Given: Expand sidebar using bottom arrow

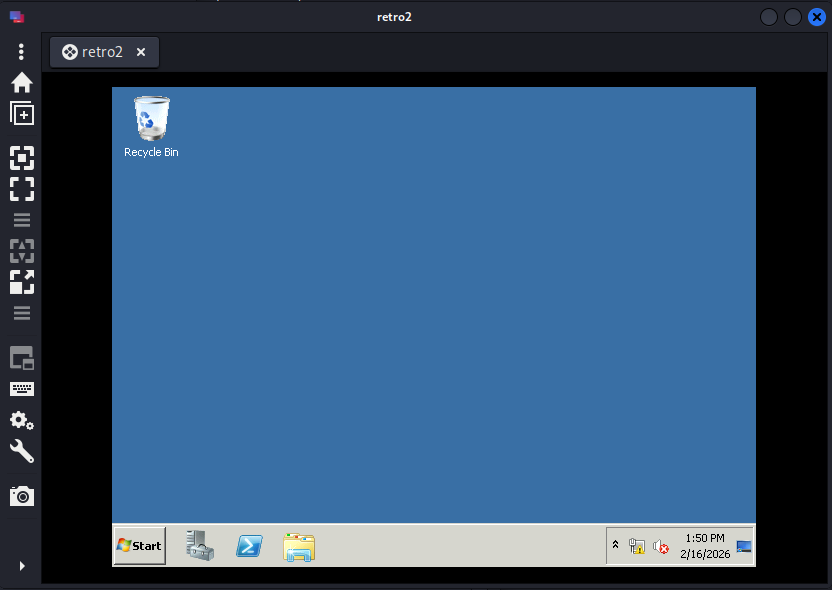Looking at the screenshot, I should (x=21, y=566).
